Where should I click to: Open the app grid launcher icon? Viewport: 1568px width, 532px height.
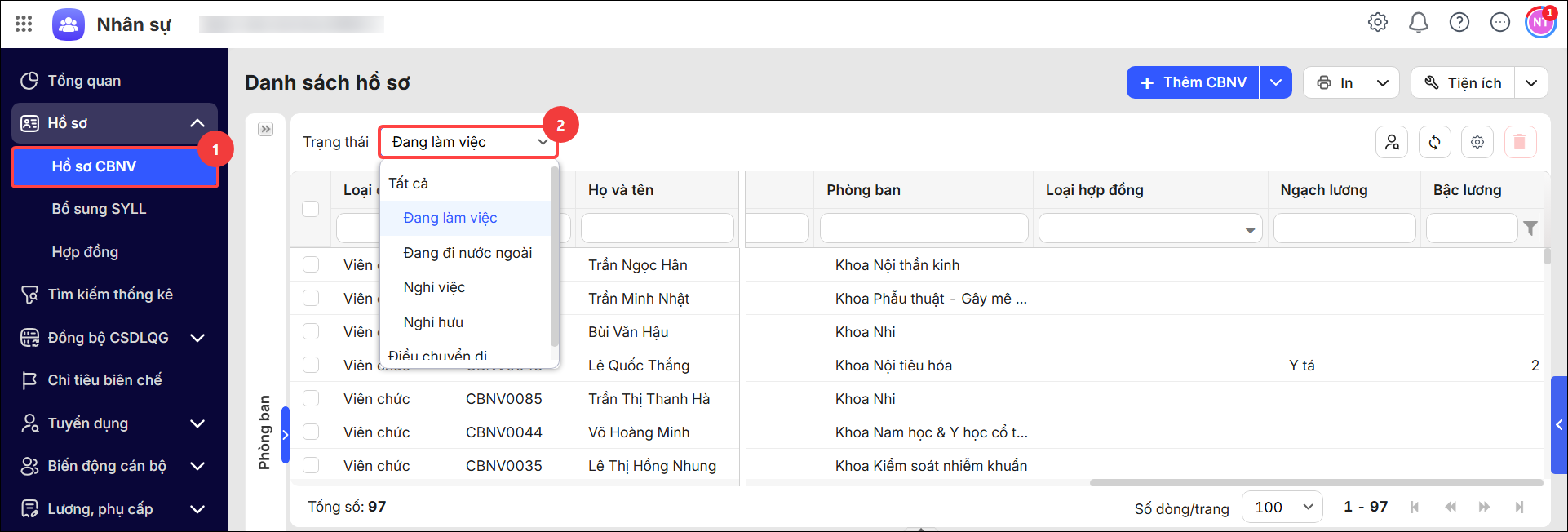24,24
